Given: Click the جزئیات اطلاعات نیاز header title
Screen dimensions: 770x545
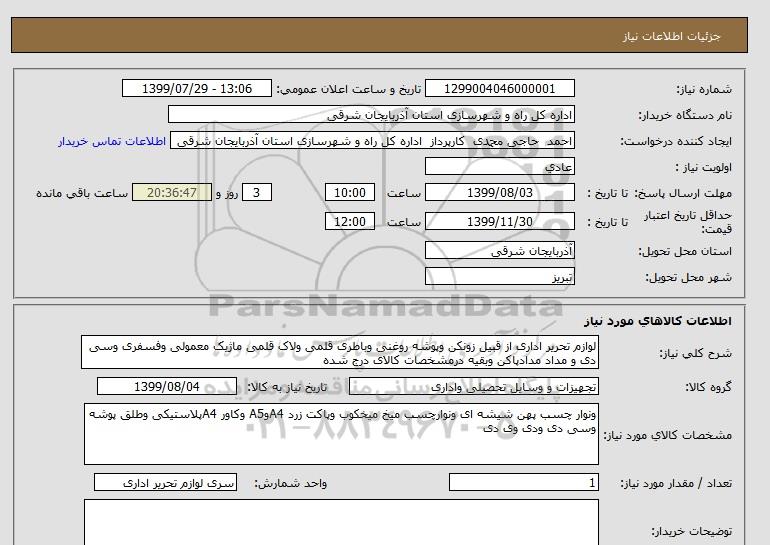Looking at the screenshot, I should click(x=671, y=37).
